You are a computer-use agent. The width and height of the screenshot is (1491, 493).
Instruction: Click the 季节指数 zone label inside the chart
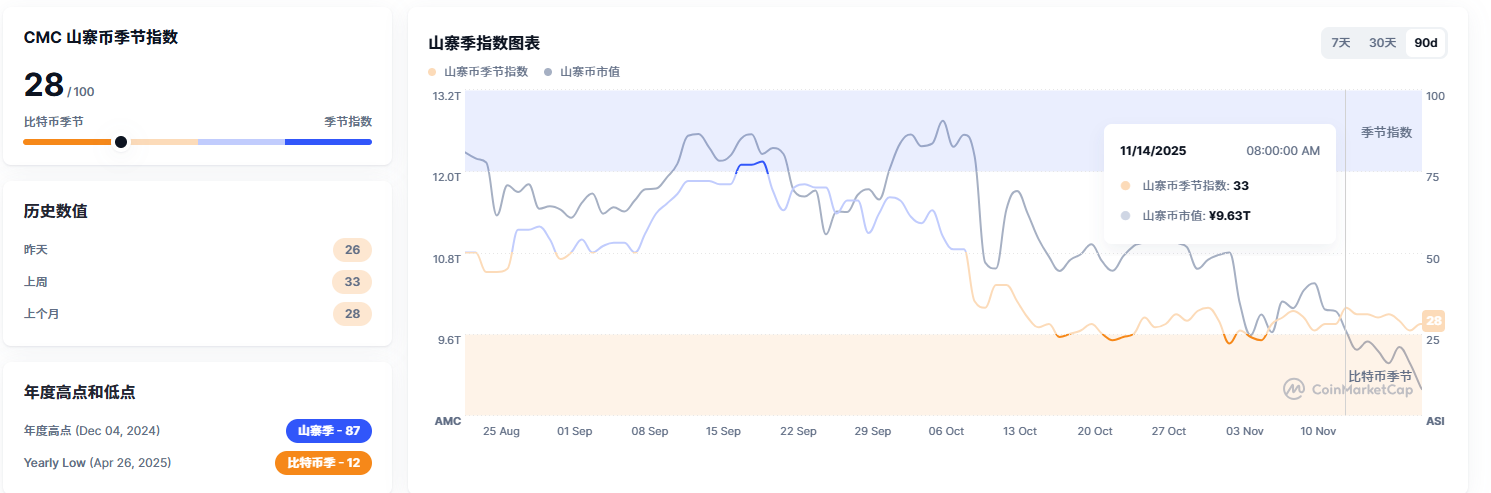pos(1386,132)
